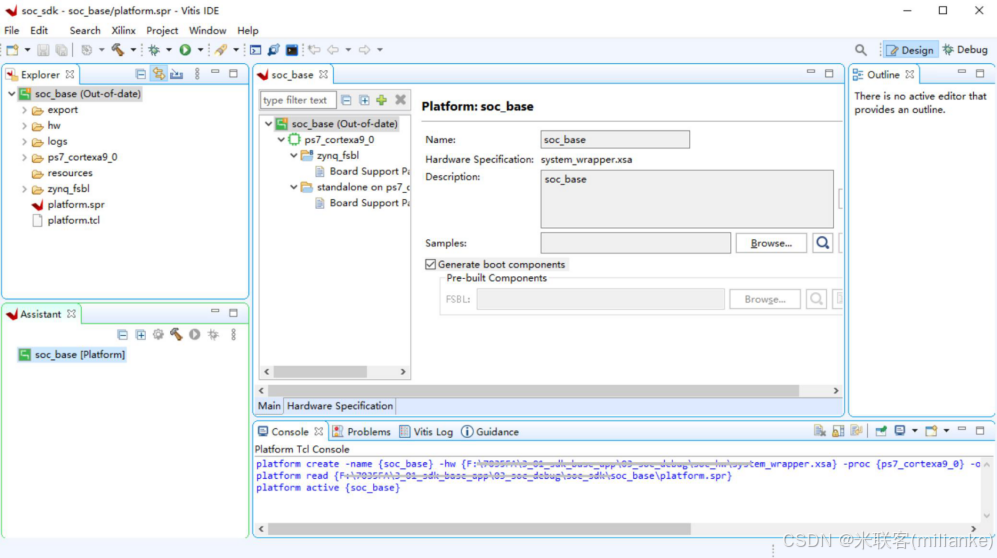Toggle Link with Editor in Explorer

click(x=158, y=74)
